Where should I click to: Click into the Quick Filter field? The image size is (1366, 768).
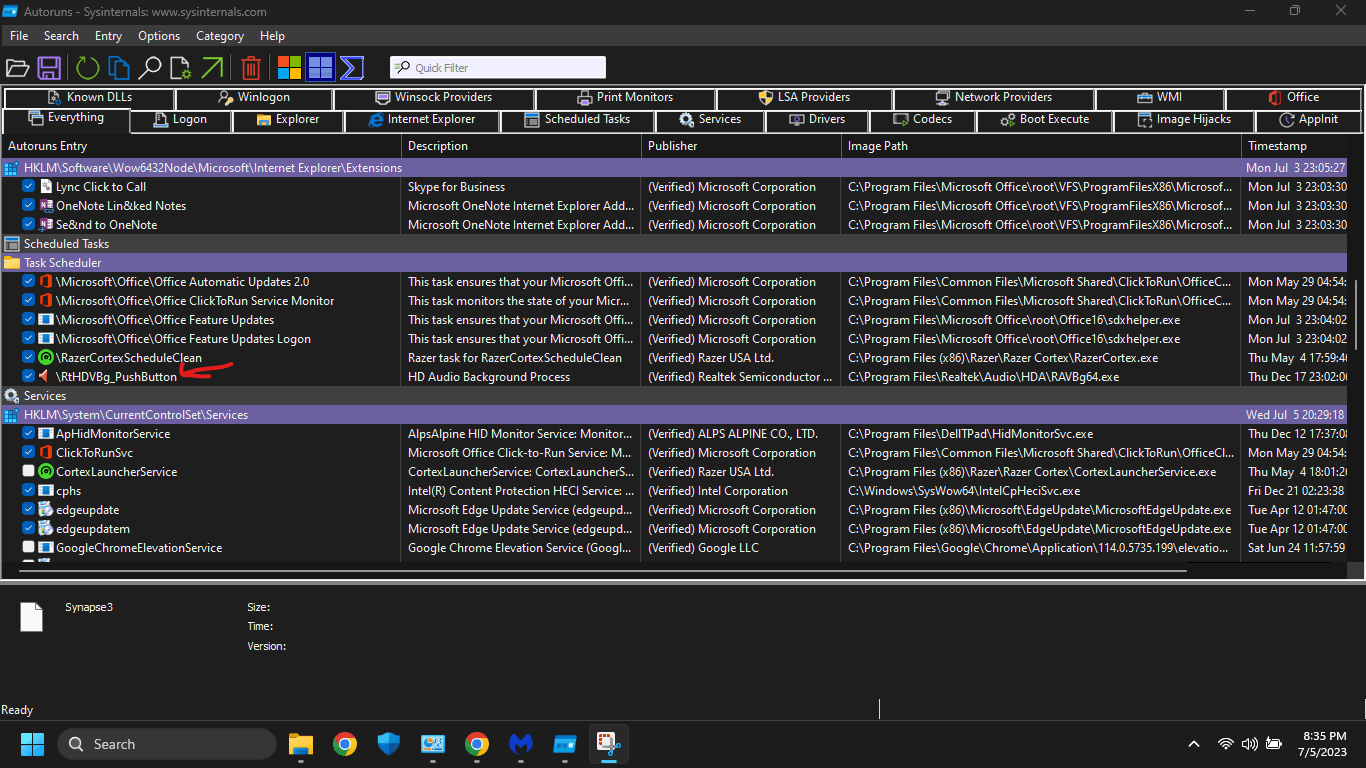pyautogui.click(x=498, y=68)
